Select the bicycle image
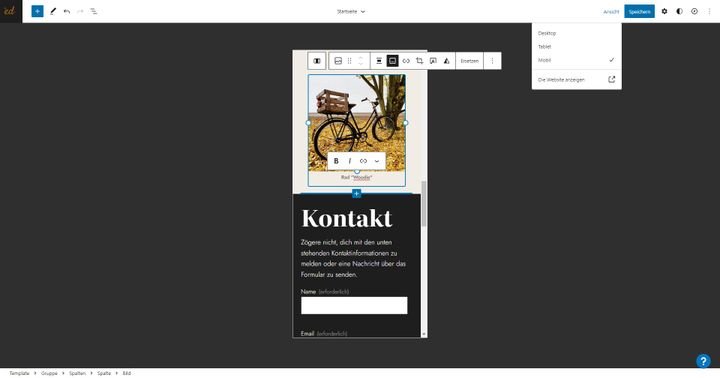Screen dimensions: 720x378 coord(357,123)
